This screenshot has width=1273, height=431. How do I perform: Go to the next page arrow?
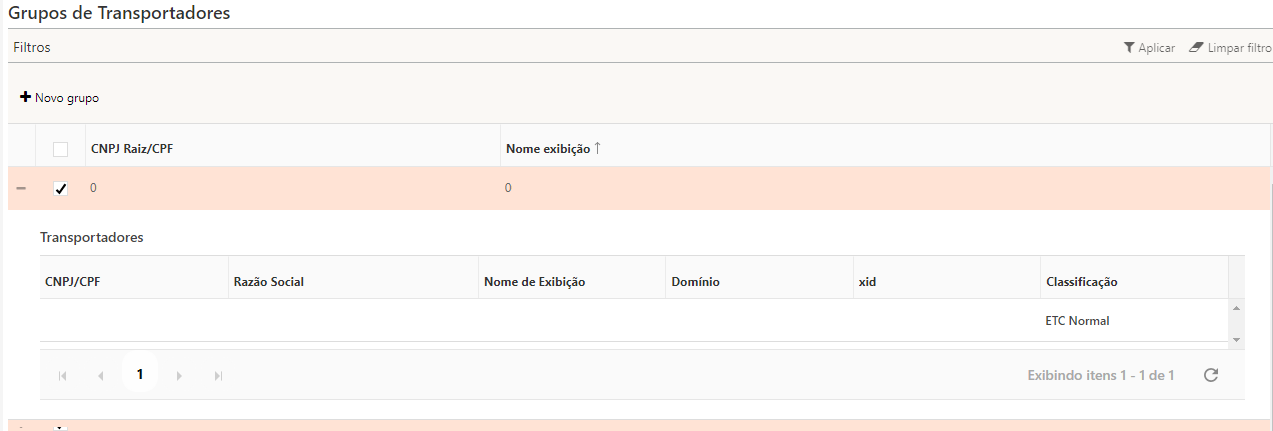[x=179, y=376]
